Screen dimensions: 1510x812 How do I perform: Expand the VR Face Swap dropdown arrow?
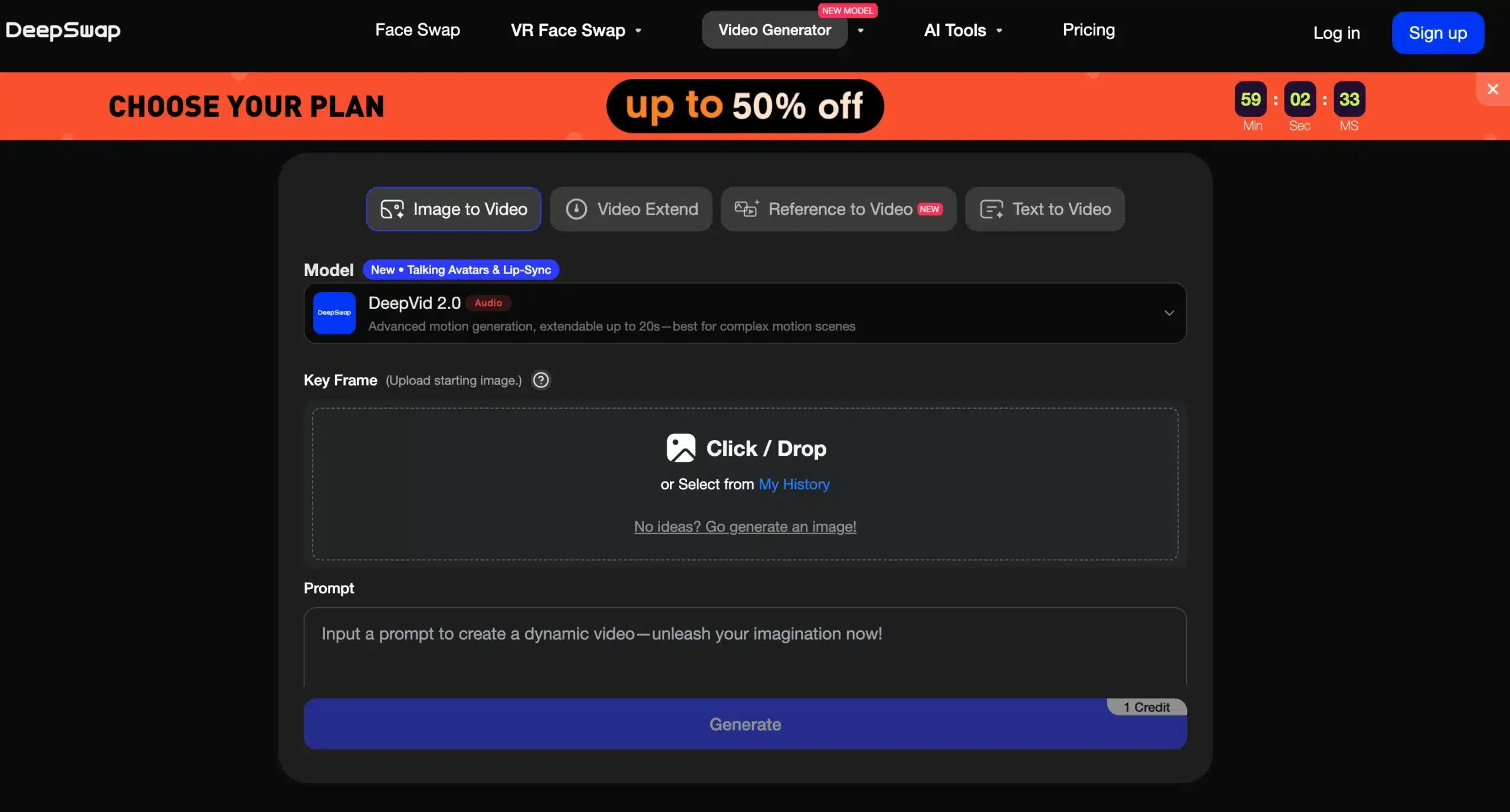click(x=638, y=31)
